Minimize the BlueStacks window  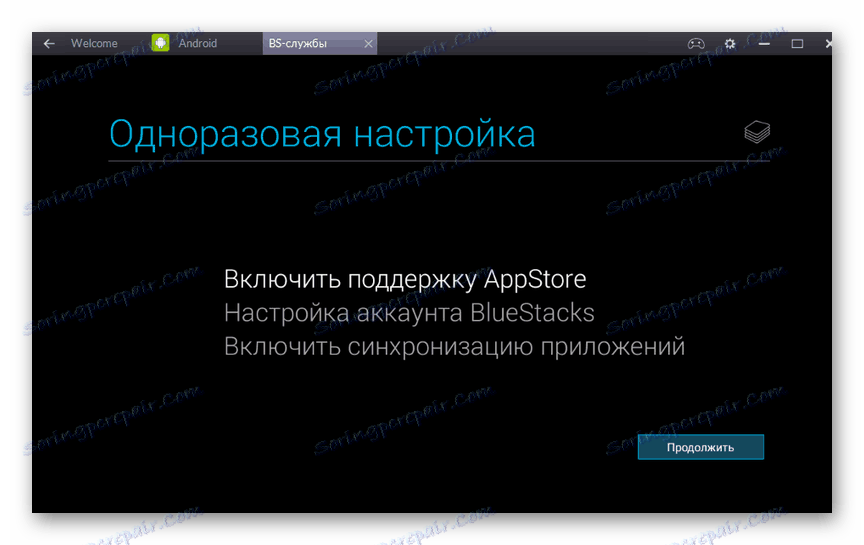coord(764,44)
